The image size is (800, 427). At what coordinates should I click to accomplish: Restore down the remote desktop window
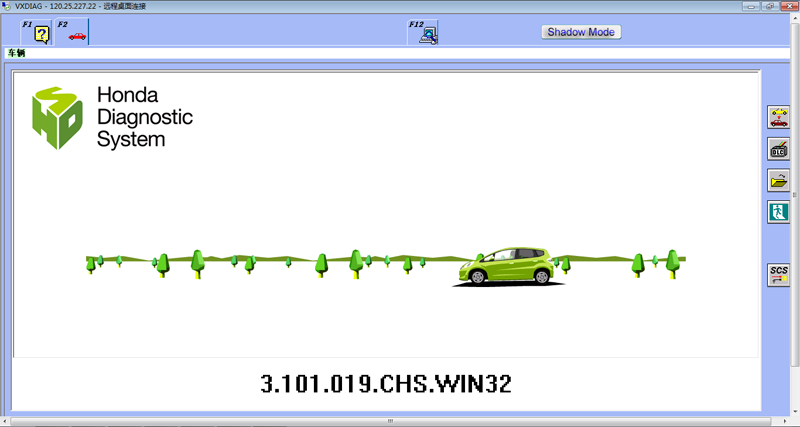click(770, 6)
